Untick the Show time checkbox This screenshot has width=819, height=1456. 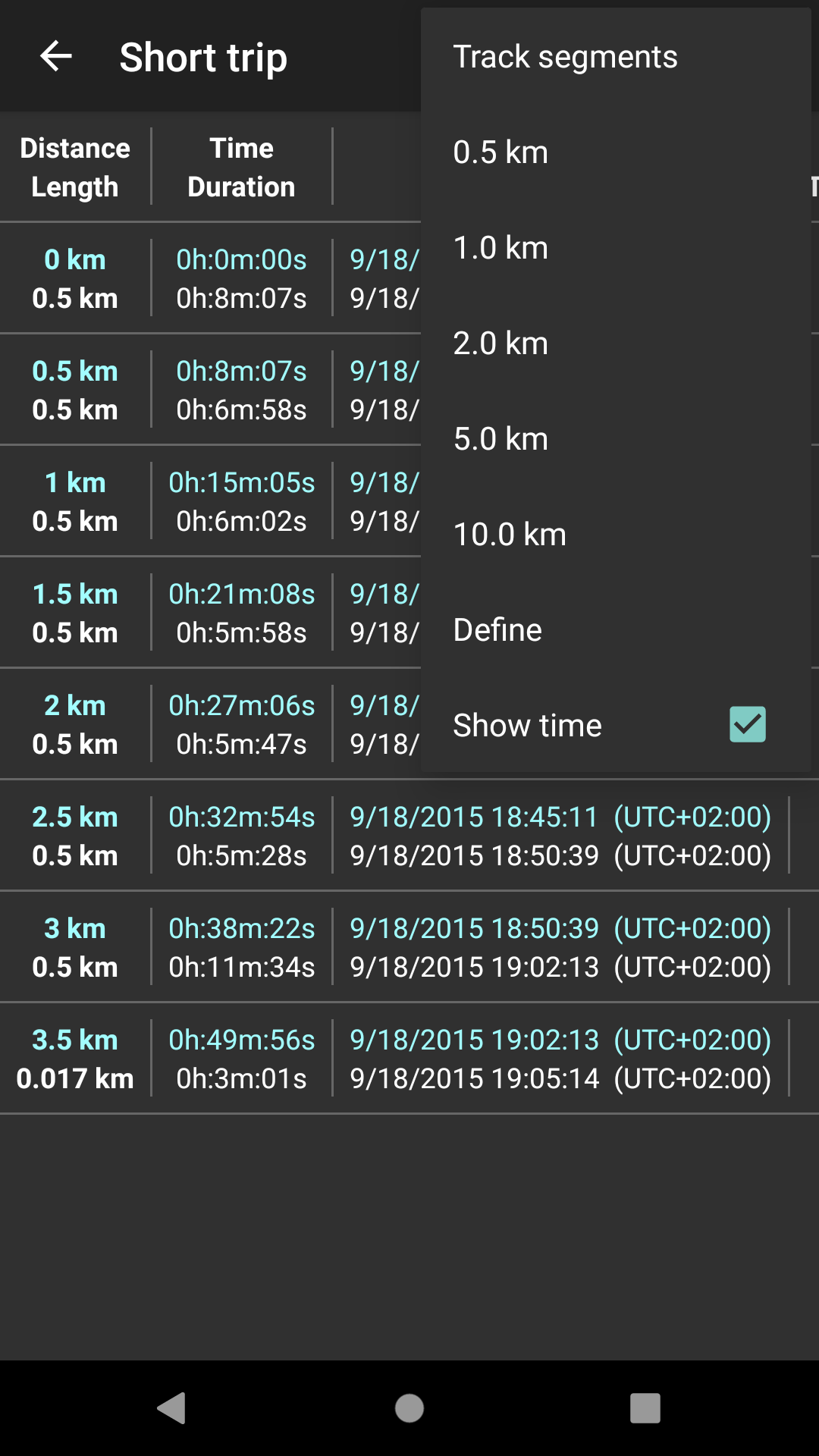[x=747, y=724]
